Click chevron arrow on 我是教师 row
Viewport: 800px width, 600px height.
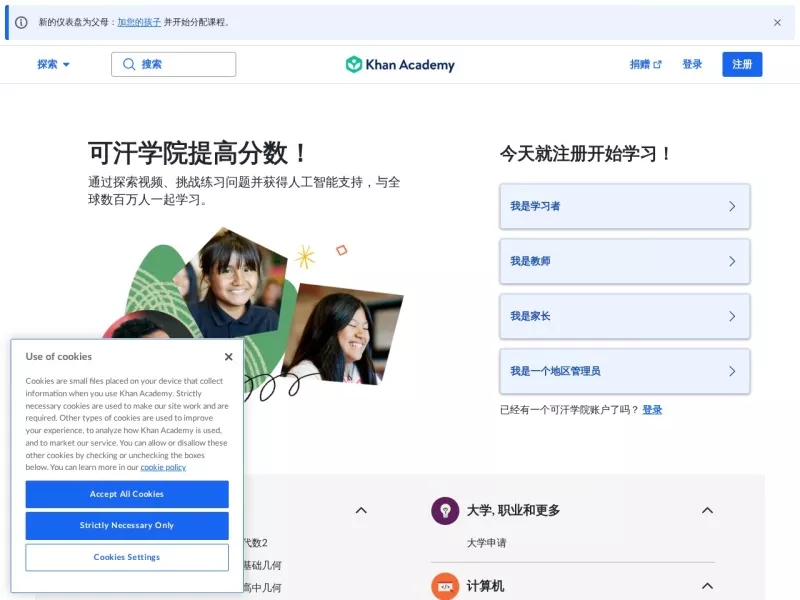point(732,261)
